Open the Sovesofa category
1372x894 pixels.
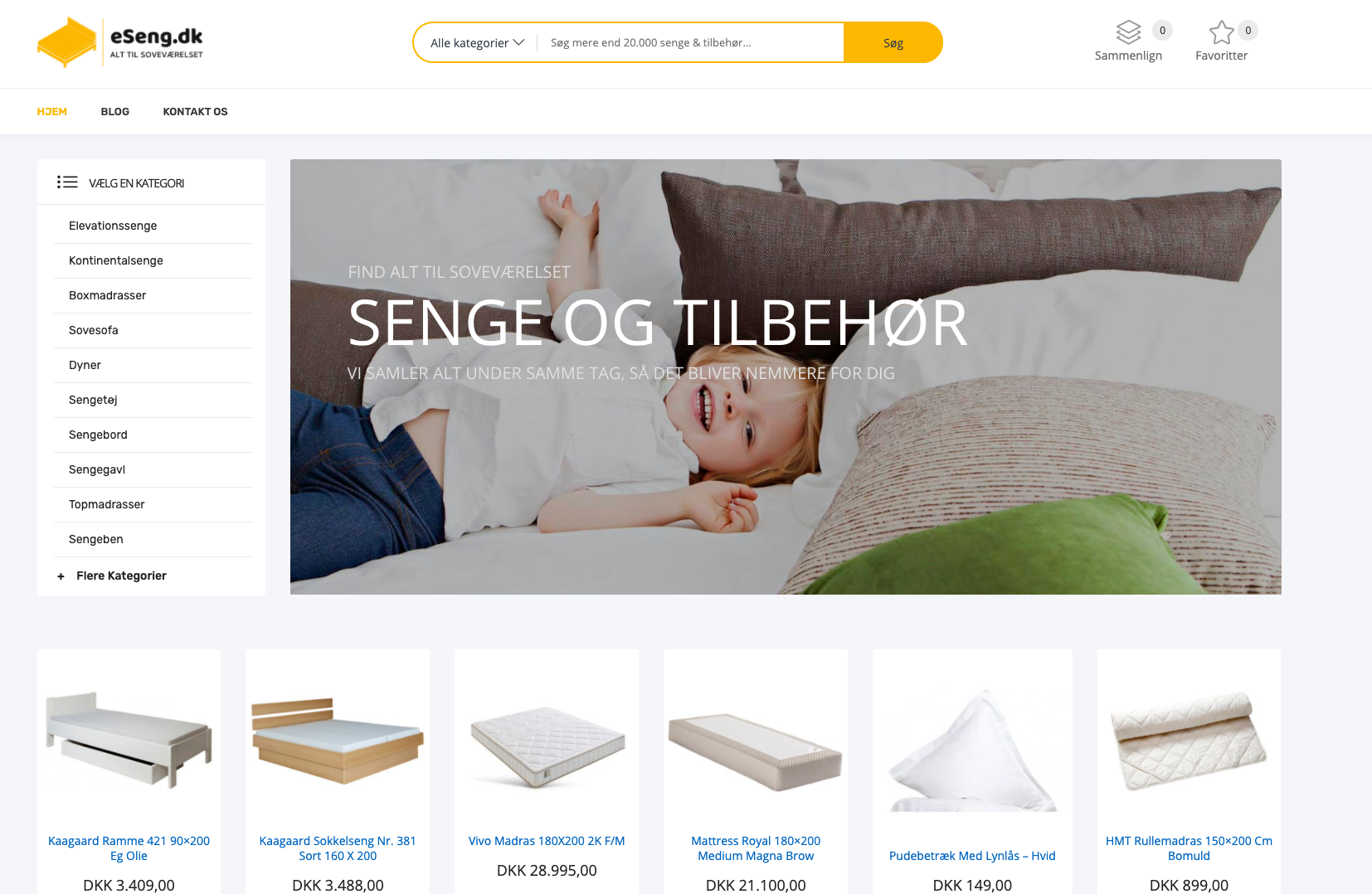pyautogui.click(x=94, y=330)
